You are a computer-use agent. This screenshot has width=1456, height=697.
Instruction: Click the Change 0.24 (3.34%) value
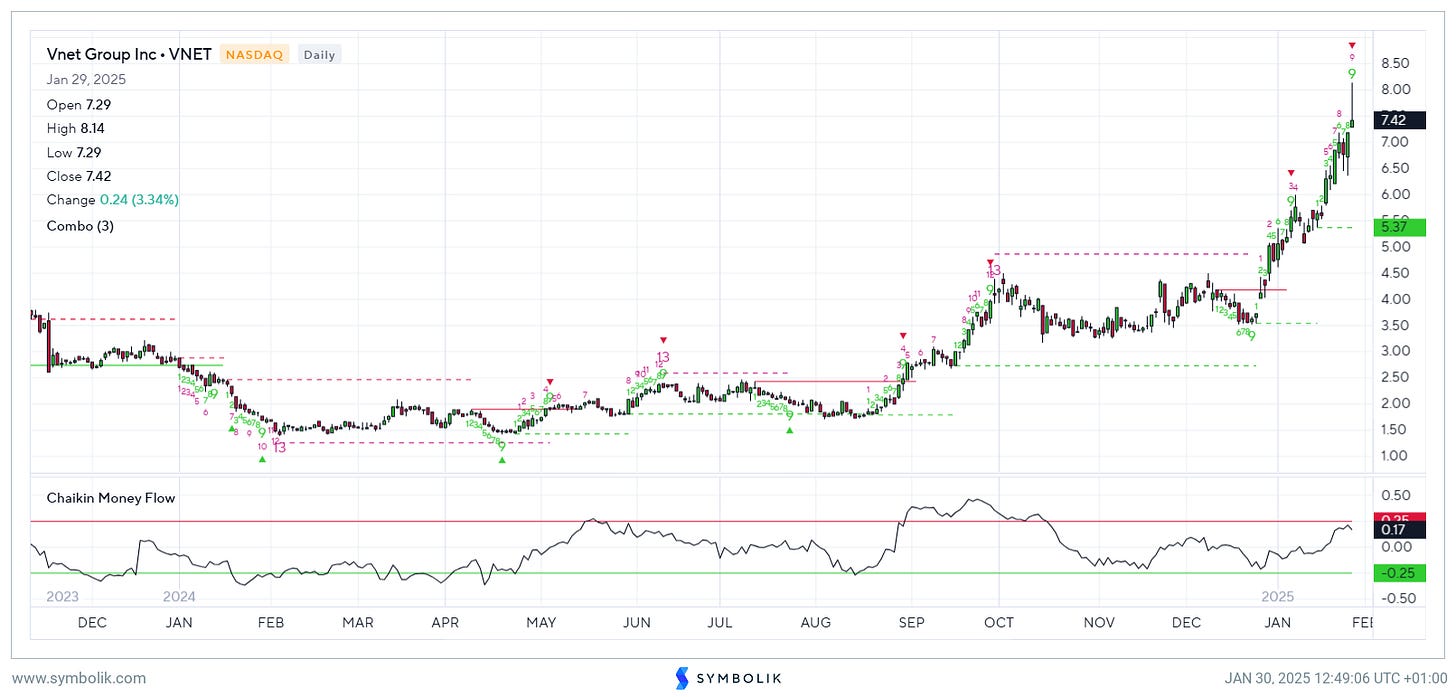(113, 200)
